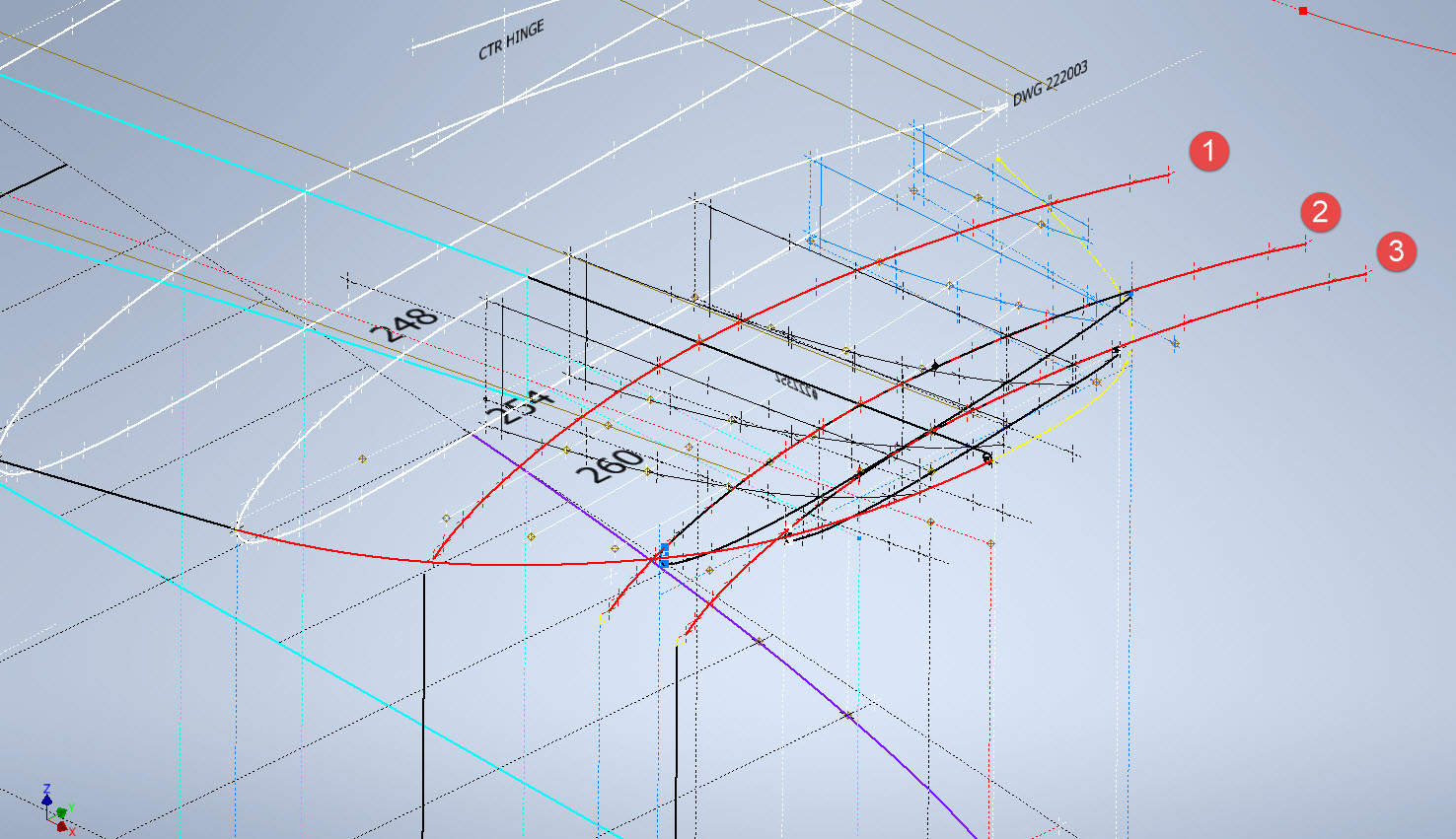Click the red circle marker numbered 2
Viewport: 1456px width, 839px height.
click(x=1320, y=212)
